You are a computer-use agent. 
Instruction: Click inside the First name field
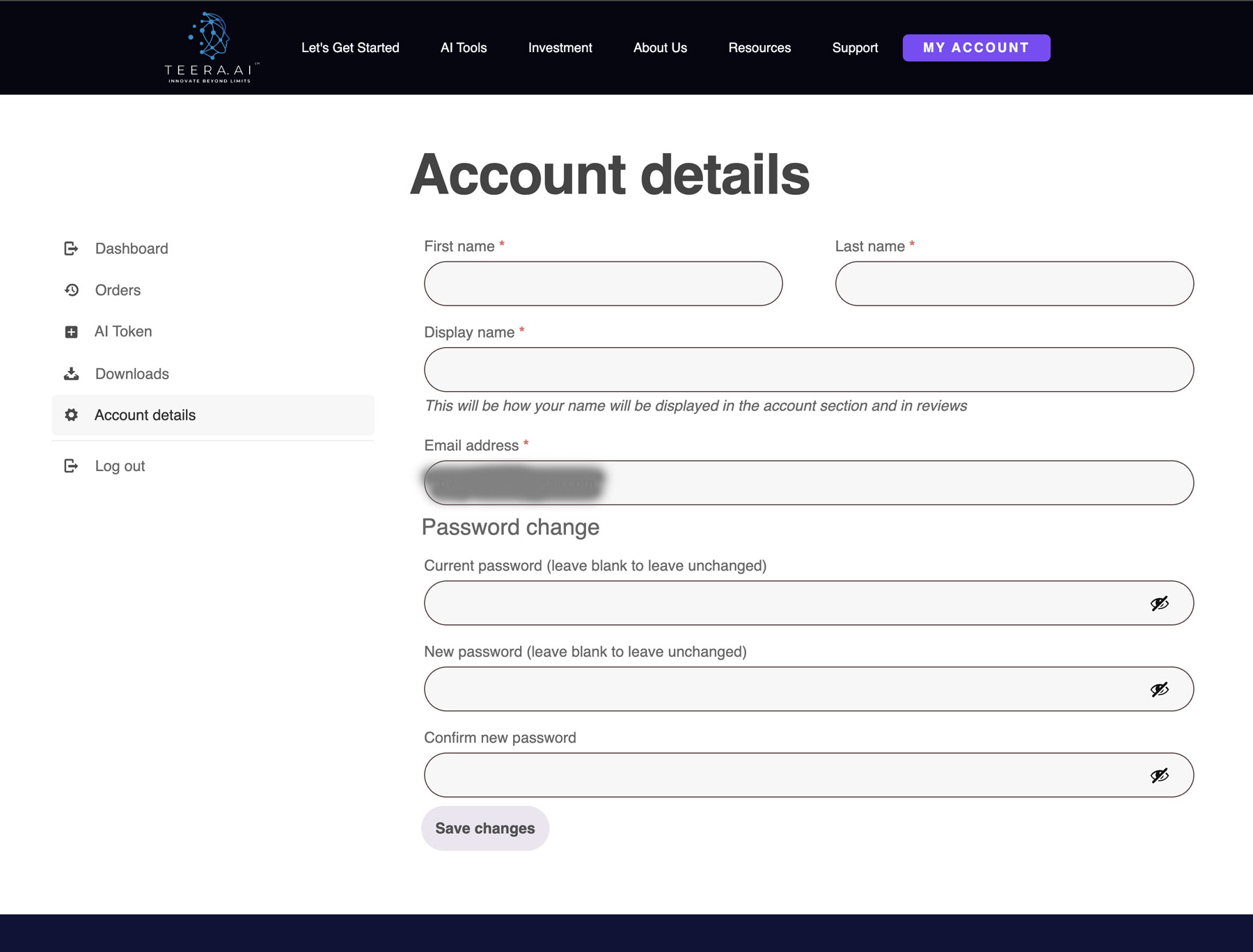pyautogui.click(x=603, y=283)
